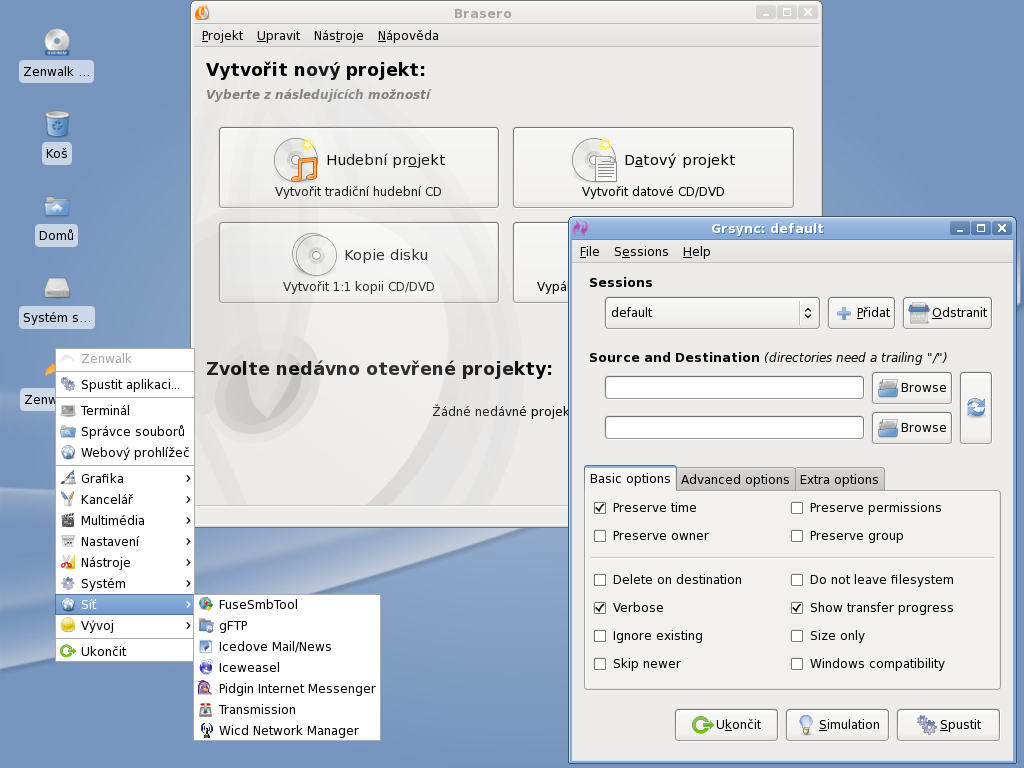Viewport: 1024px width, 768px height.
Task: Expand the Vývoj submenu
Action: 125,625
